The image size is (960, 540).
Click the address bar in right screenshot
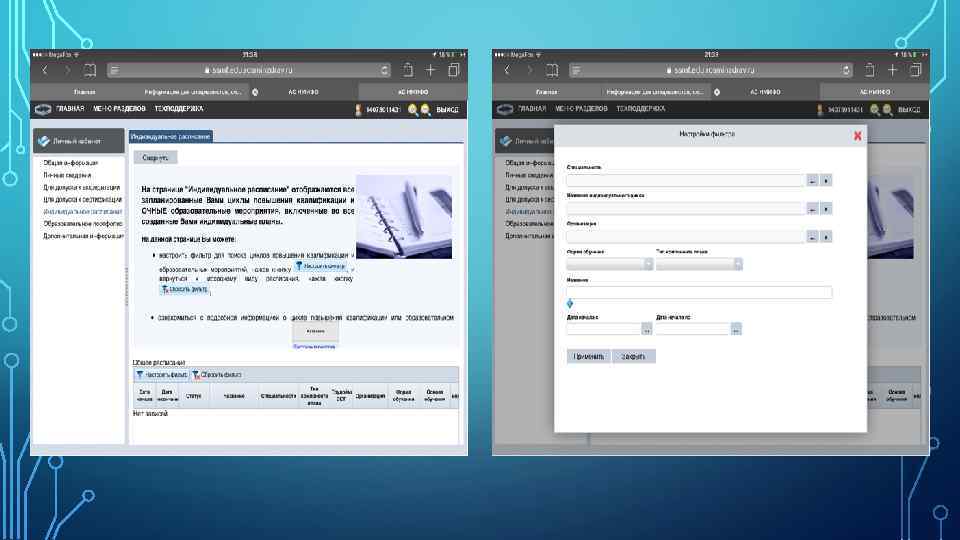[x=711, y=70]
